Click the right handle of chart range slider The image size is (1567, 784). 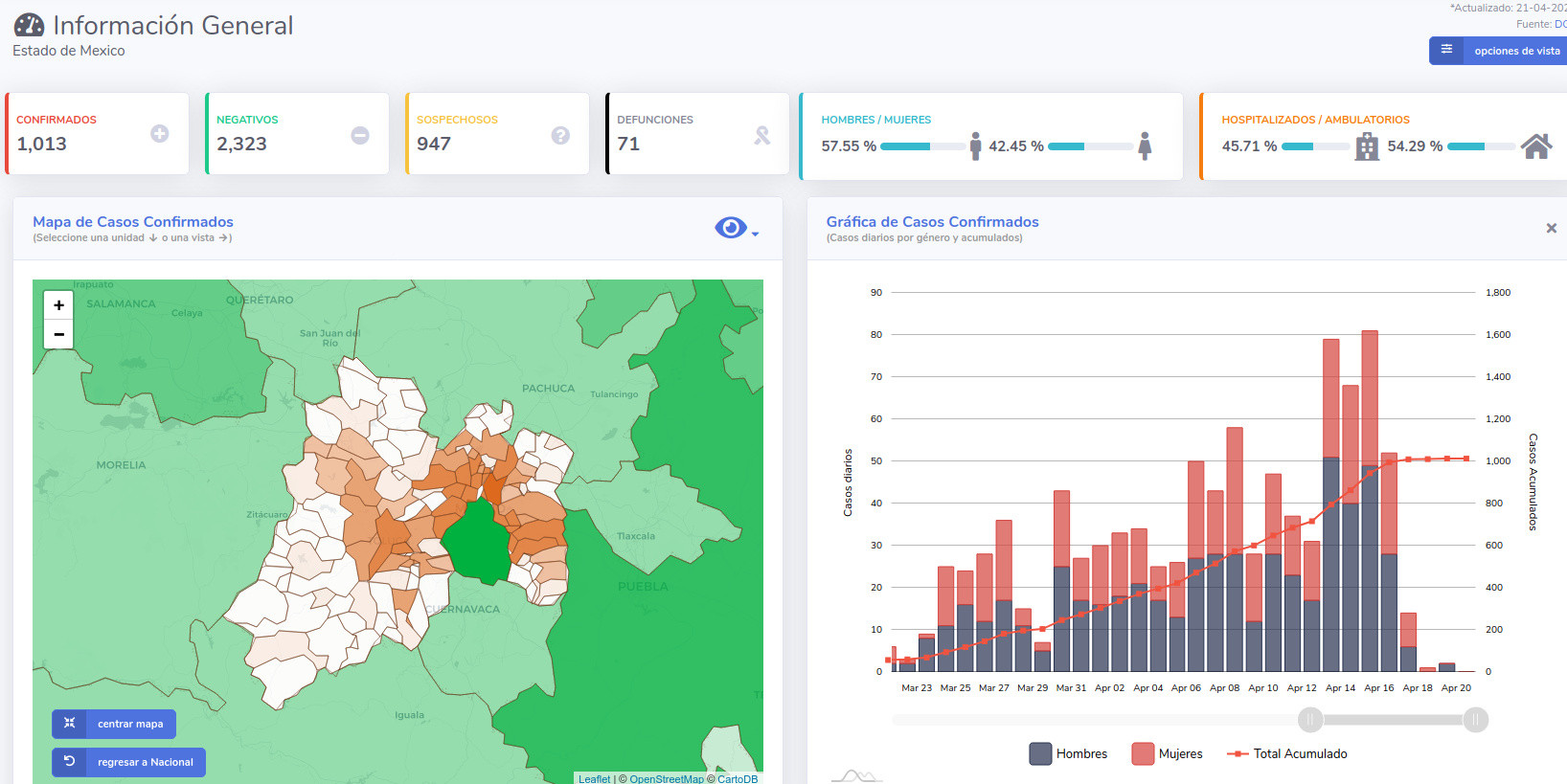1476,720
